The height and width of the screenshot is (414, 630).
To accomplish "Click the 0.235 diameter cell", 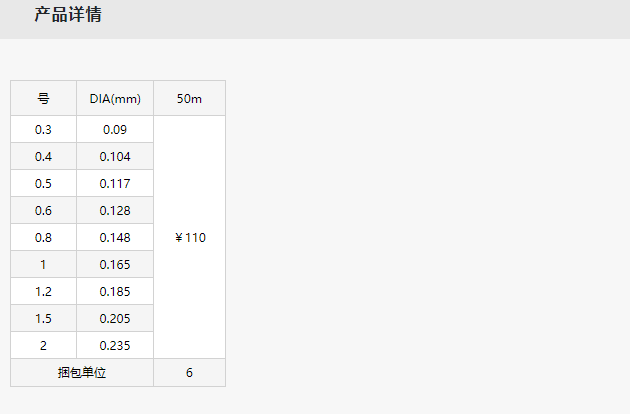I will [x=115, y=345].
